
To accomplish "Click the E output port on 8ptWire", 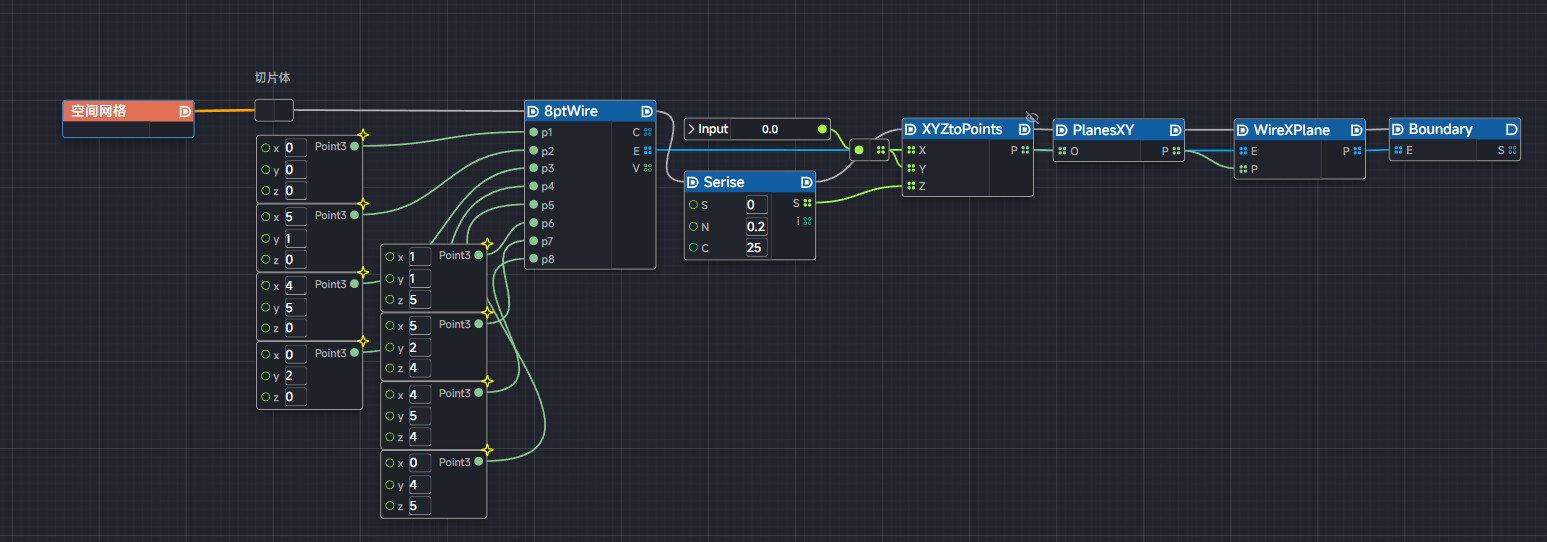I will (648, 150).
